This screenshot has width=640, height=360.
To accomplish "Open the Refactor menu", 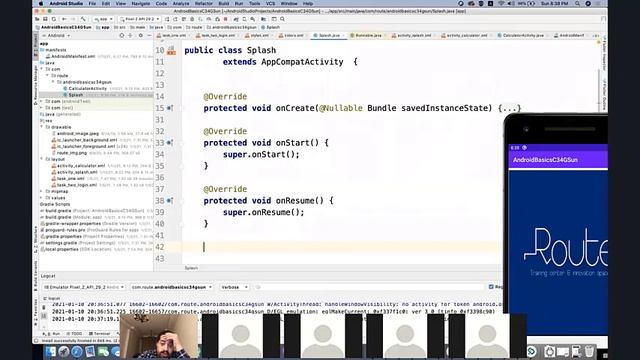I will point(204,3).
